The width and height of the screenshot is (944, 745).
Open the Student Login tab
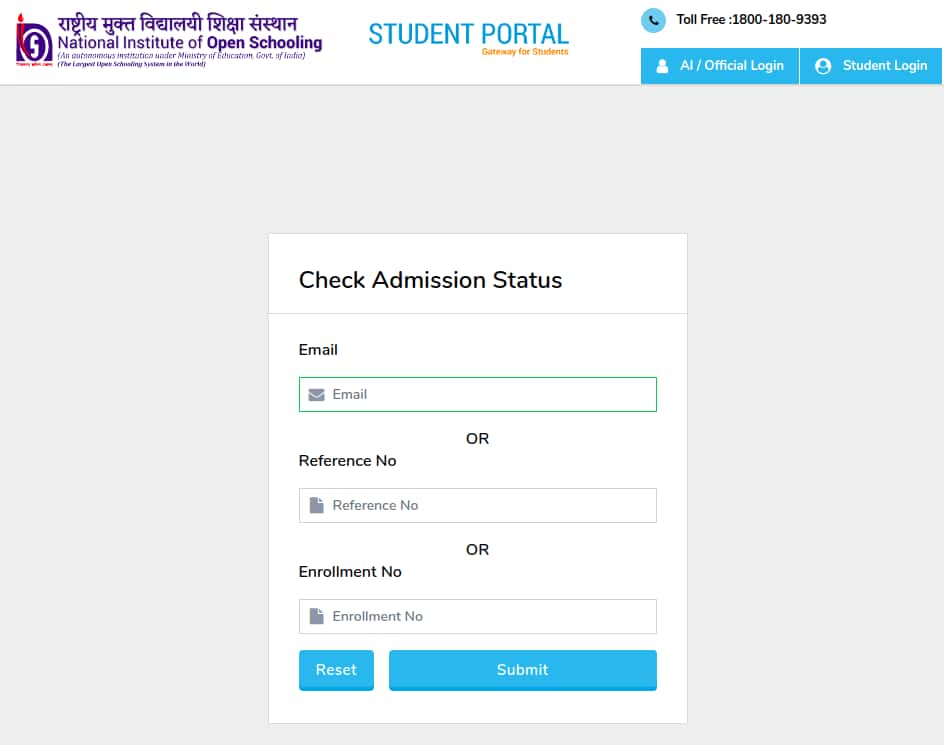[x=871, y=66]
